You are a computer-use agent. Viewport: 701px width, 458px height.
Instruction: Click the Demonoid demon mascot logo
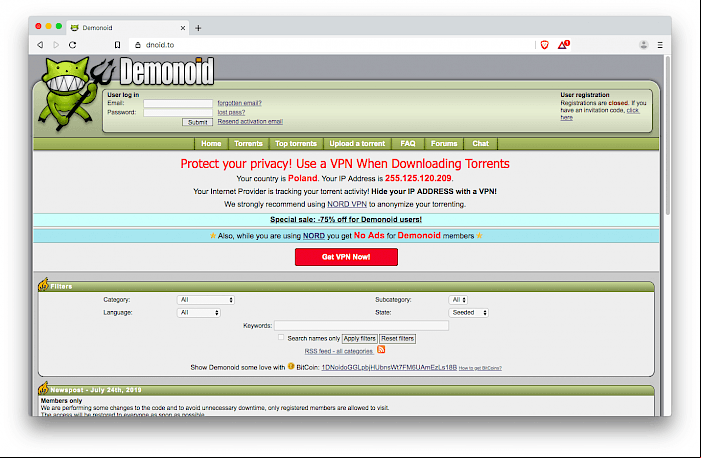(74, 94)
